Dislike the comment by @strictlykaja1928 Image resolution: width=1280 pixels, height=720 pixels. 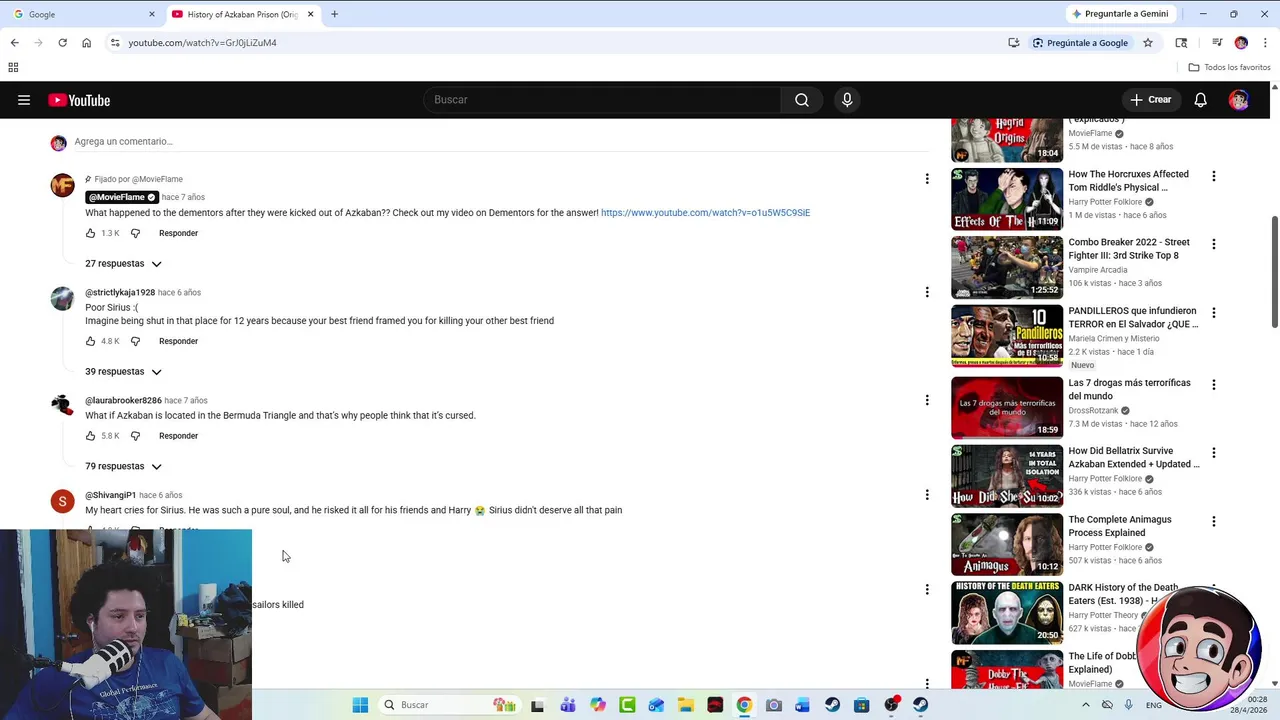(136, 341)
